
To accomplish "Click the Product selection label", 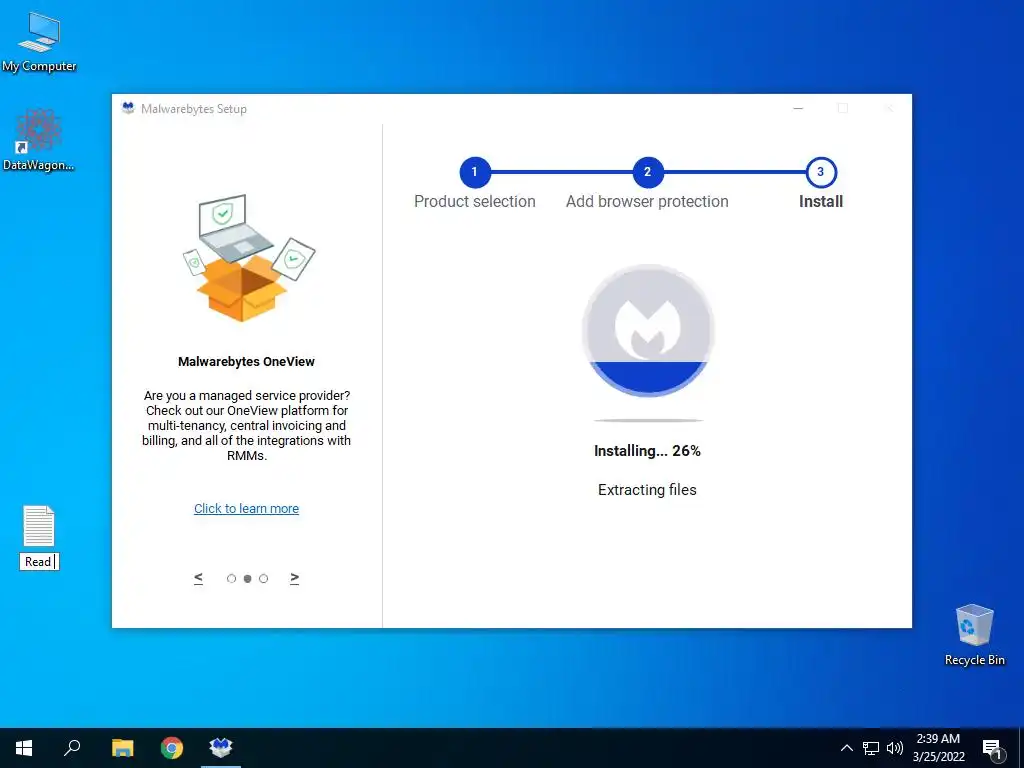I will coord(475,202).
